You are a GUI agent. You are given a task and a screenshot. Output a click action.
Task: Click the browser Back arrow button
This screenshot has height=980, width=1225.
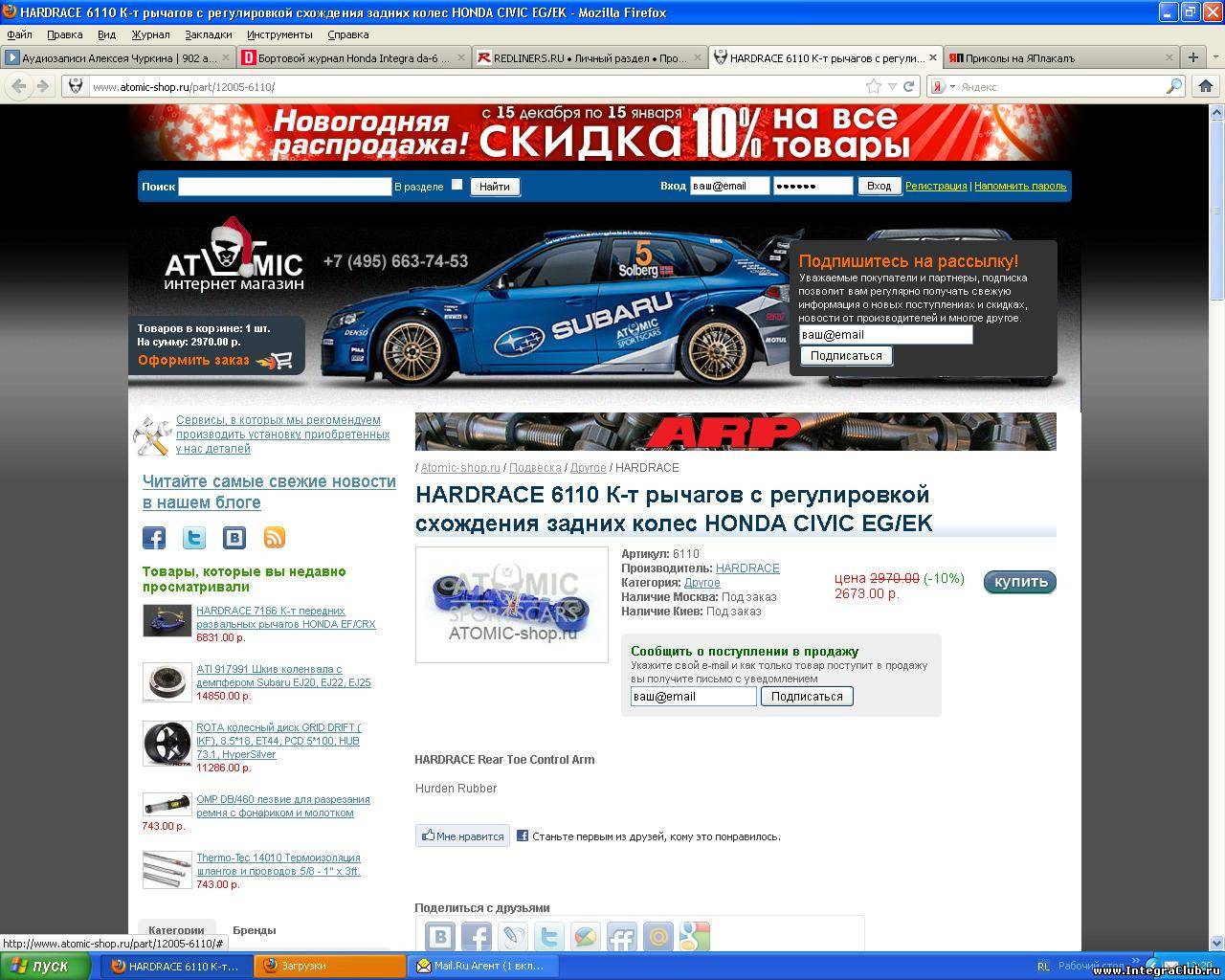click(x=18, y=86)
